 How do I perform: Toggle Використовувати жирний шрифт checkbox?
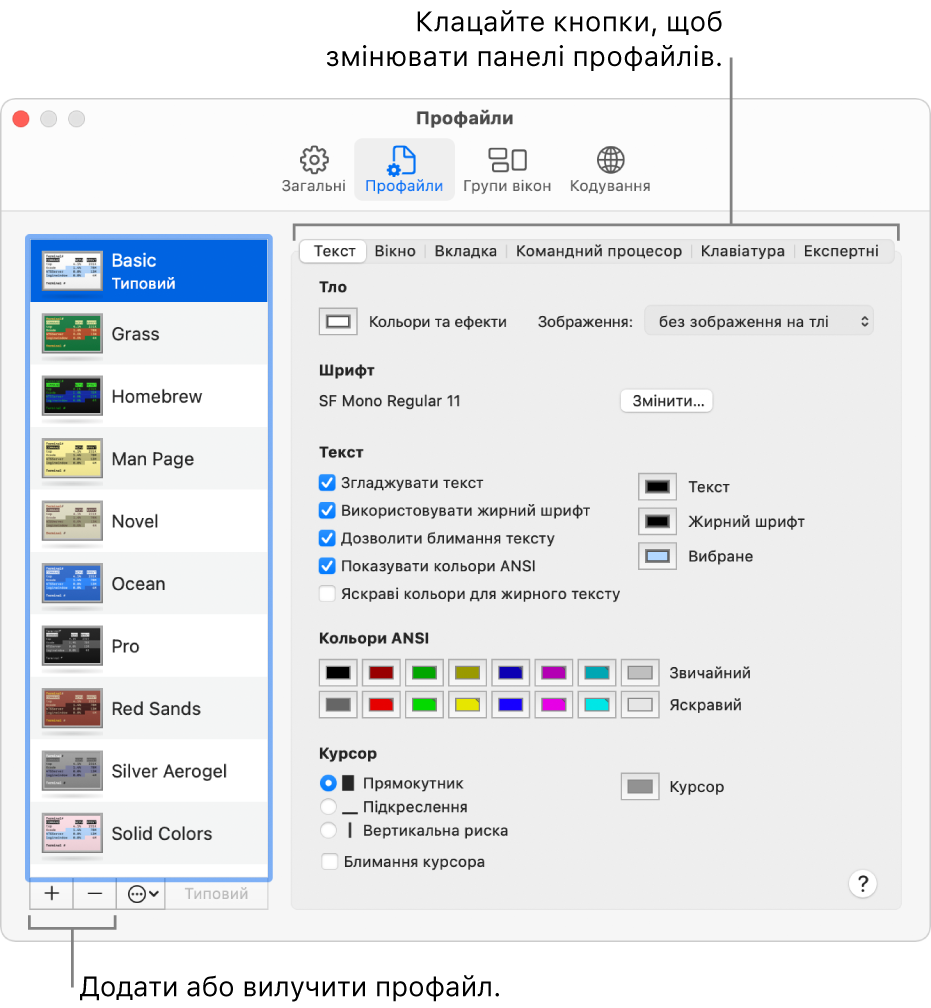click(x=327, y=510)
